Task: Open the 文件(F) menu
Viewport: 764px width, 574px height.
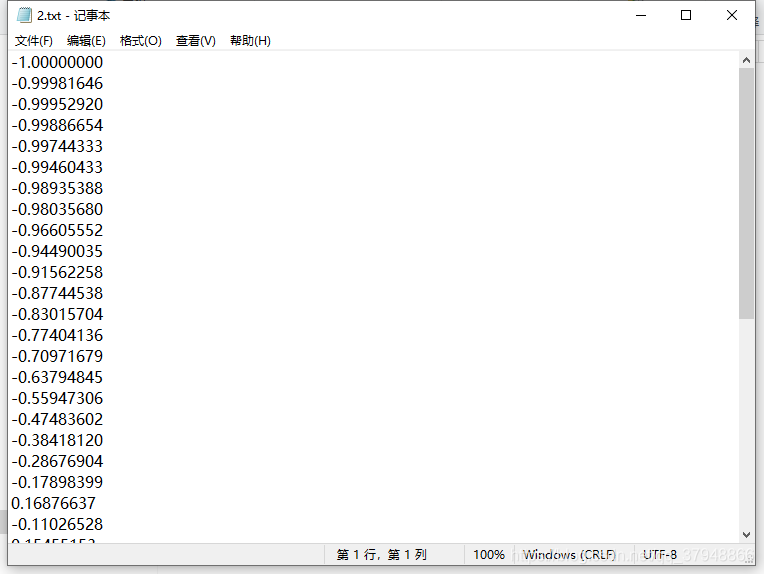Action: (x=34, y=41)
